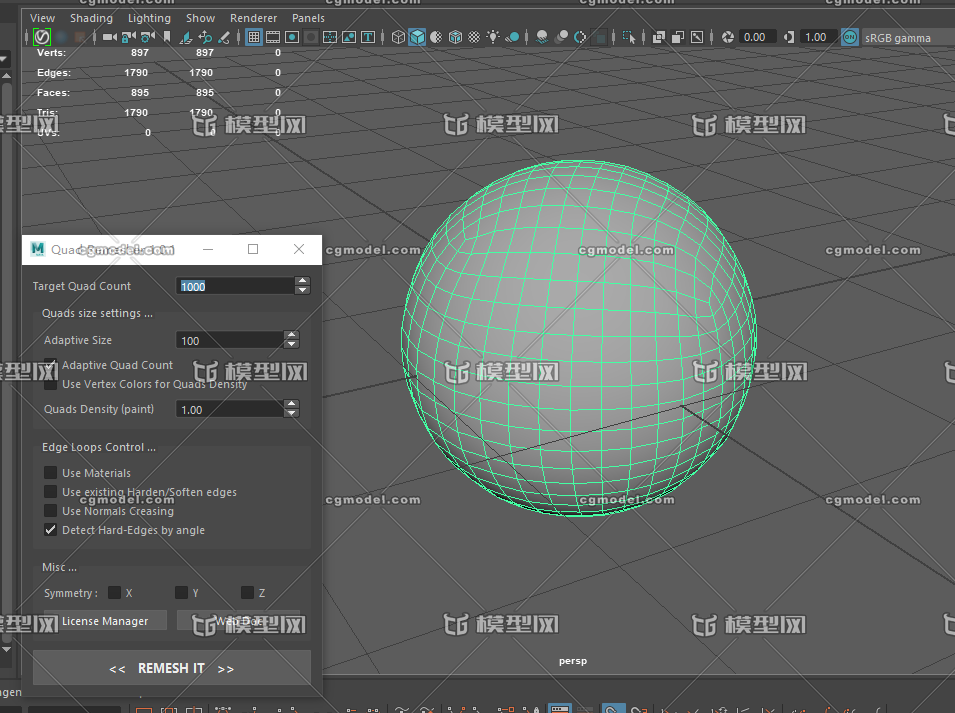Image resolution: width=955 pixels, height=713 pixels.
Task: Click the isolate select icon
Action: [629, 37]
